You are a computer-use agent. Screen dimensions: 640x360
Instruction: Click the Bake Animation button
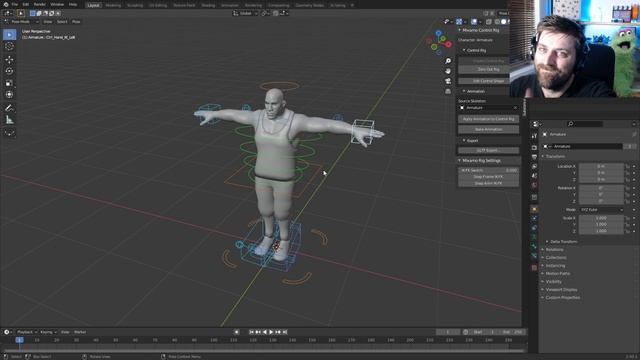click(489, 129)
